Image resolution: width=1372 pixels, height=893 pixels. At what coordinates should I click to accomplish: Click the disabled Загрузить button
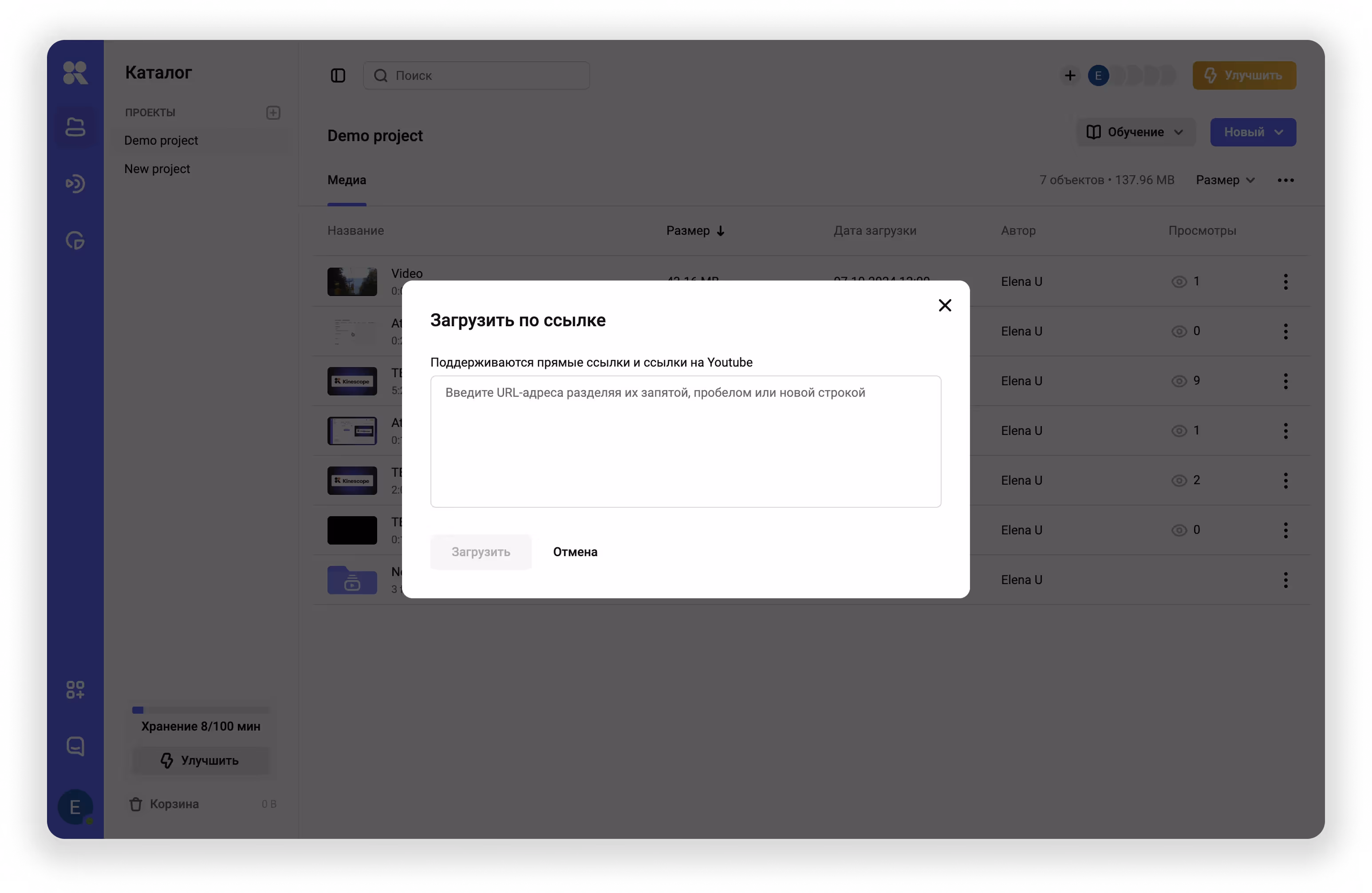(480, 552)
